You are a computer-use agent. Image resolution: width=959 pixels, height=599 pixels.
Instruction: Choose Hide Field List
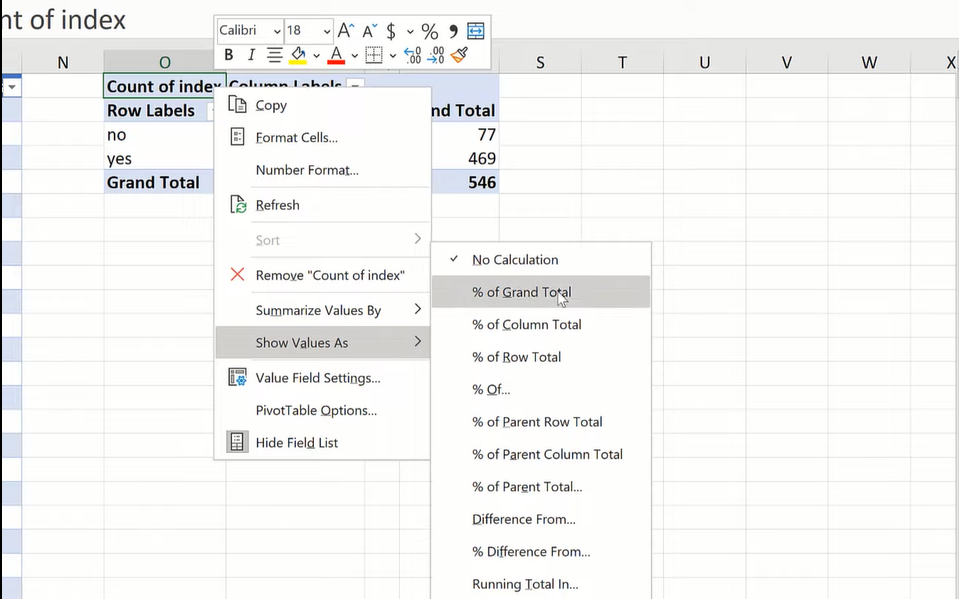(322, 442)
